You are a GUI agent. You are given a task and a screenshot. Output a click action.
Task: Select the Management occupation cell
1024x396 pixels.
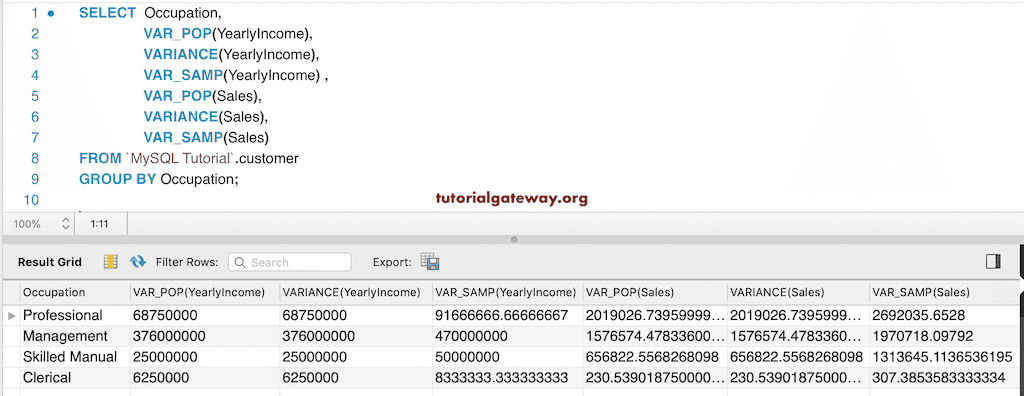pyautogui.click(x=75, y=337)
